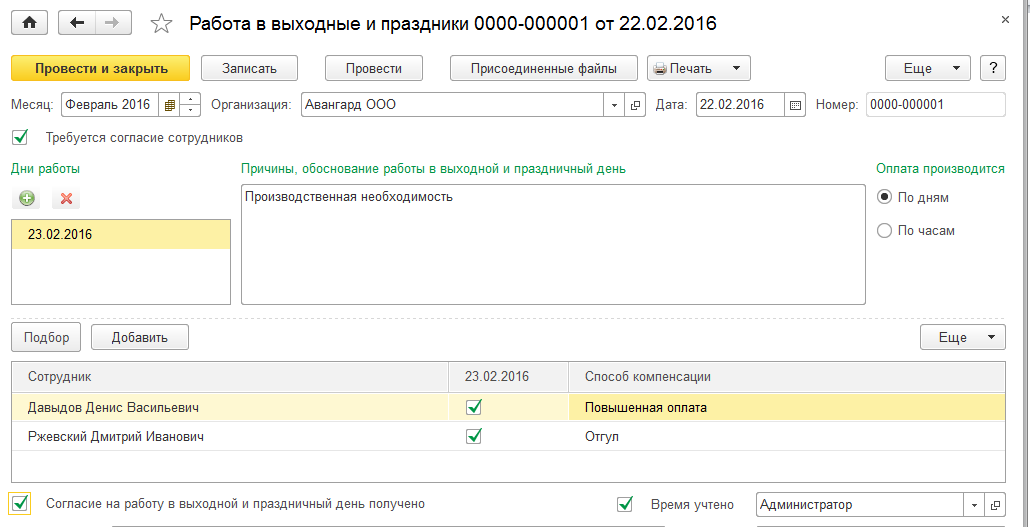Click the Номер field 0000-000001
Image resolution: width=1030 pixels, height=527 pixels.
coord(936,104)
